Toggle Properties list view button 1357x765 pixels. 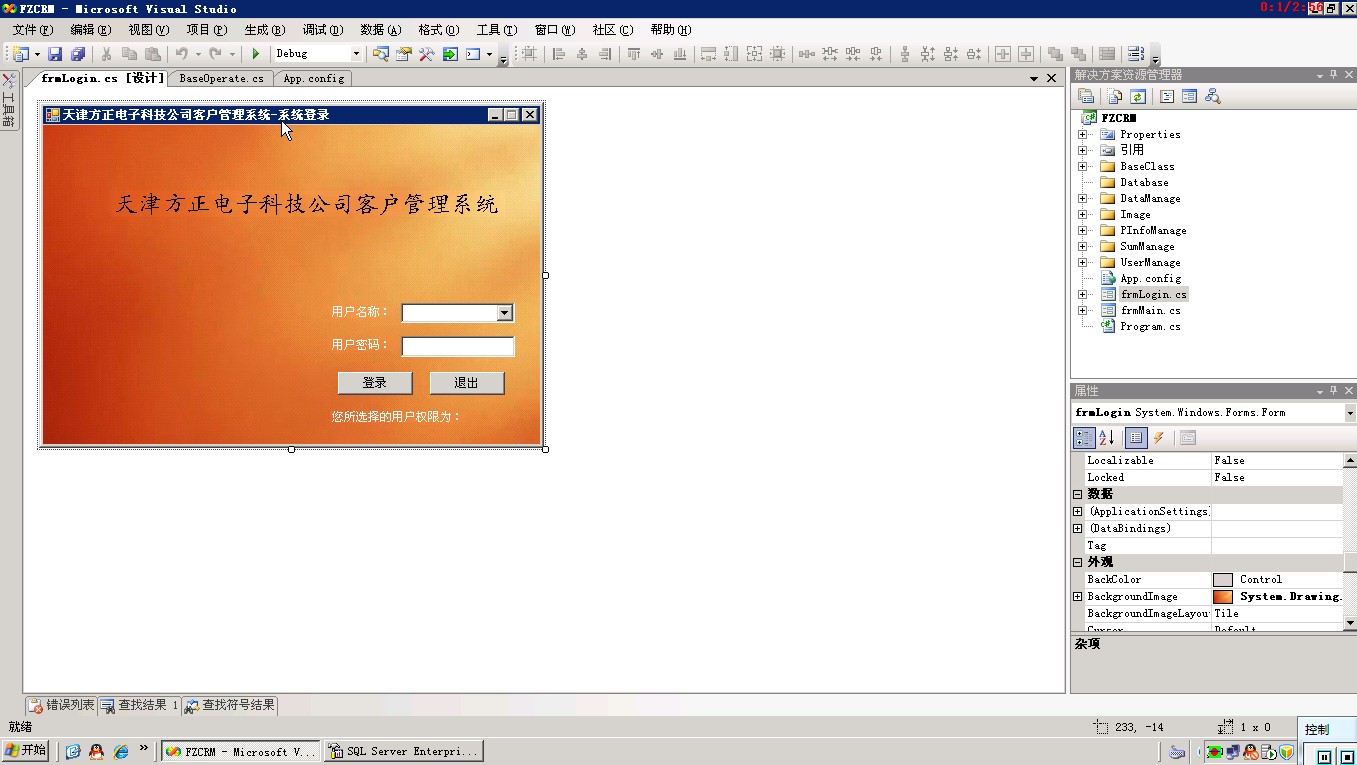point(1135,438)
